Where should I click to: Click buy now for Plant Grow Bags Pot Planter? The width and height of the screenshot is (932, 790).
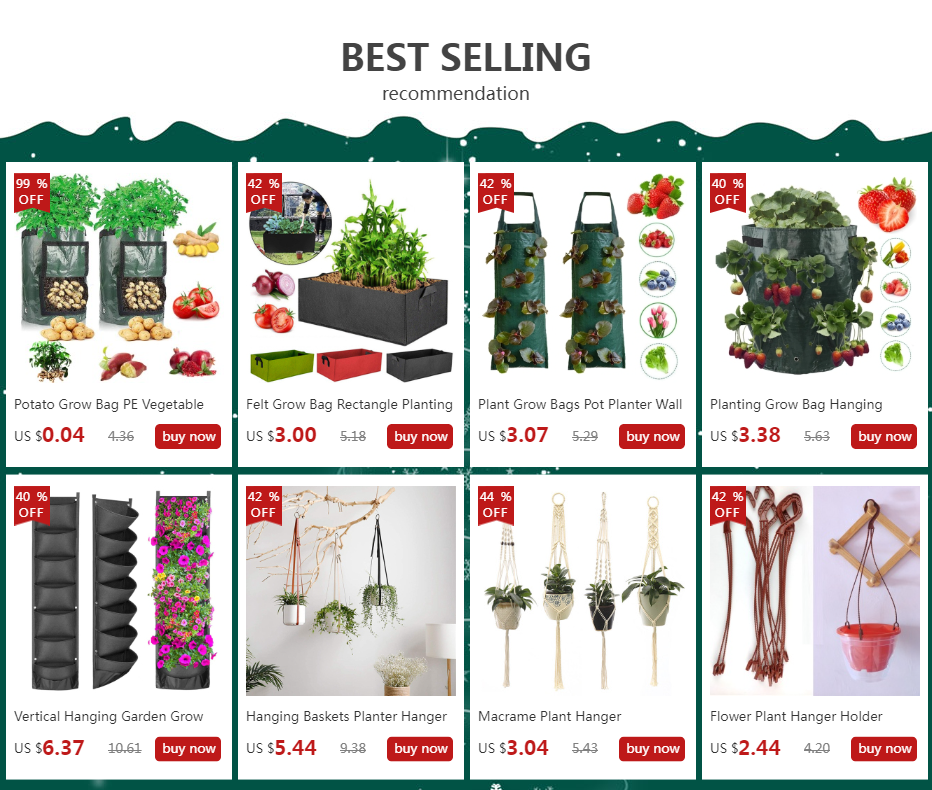pos(651,436)
